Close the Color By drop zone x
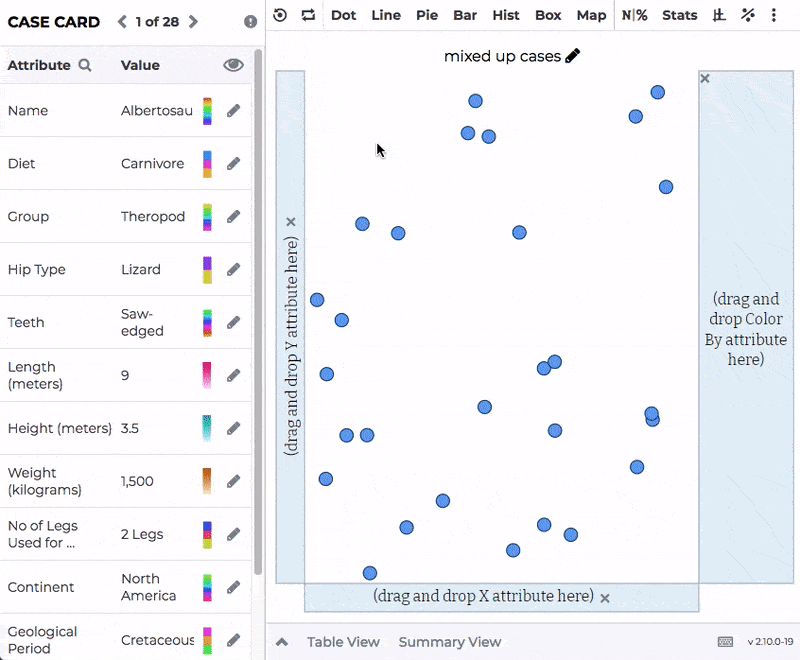800x660 pixels. click(705, 79)
